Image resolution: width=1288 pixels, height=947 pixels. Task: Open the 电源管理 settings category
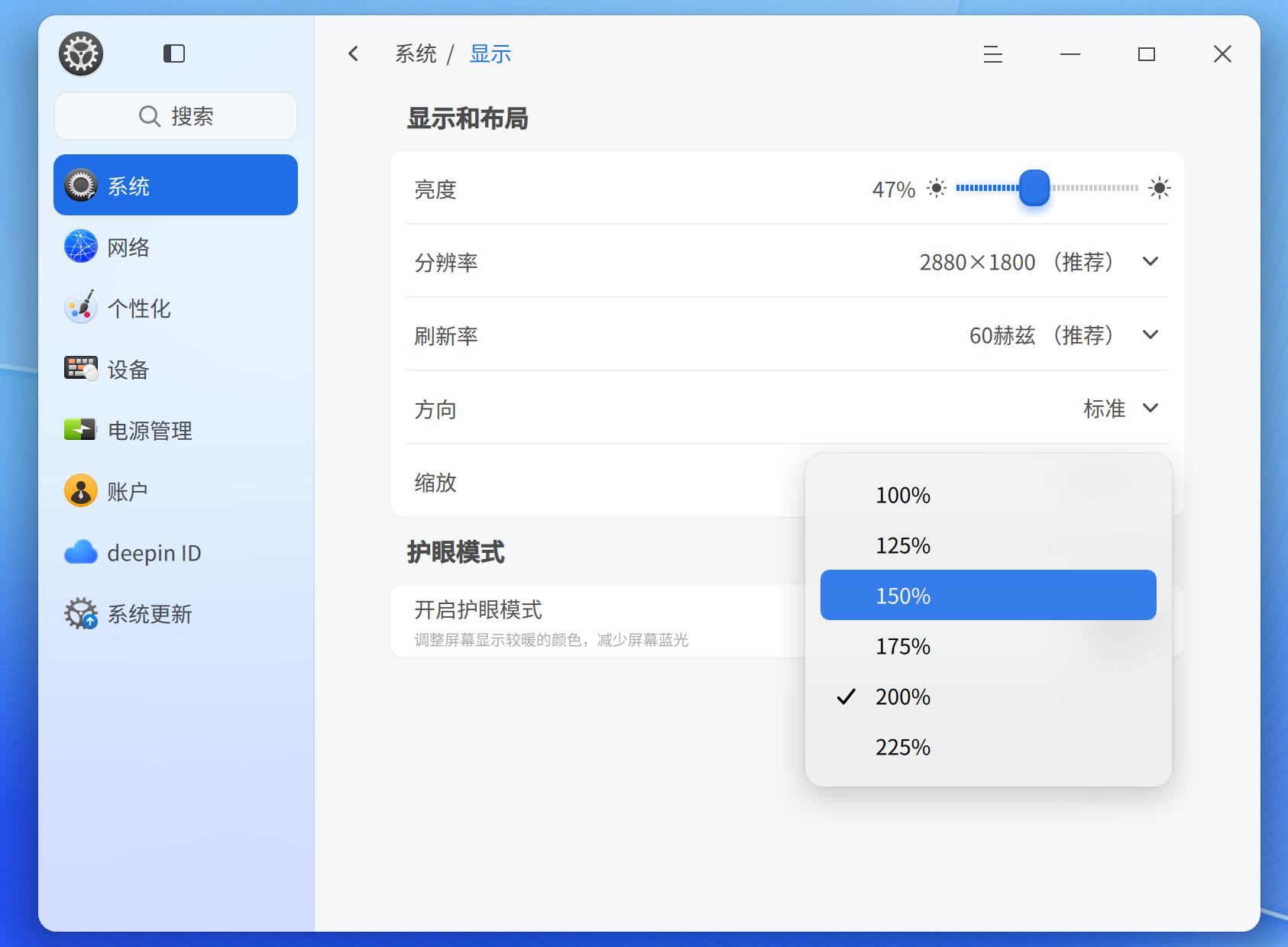coord(176,429)
